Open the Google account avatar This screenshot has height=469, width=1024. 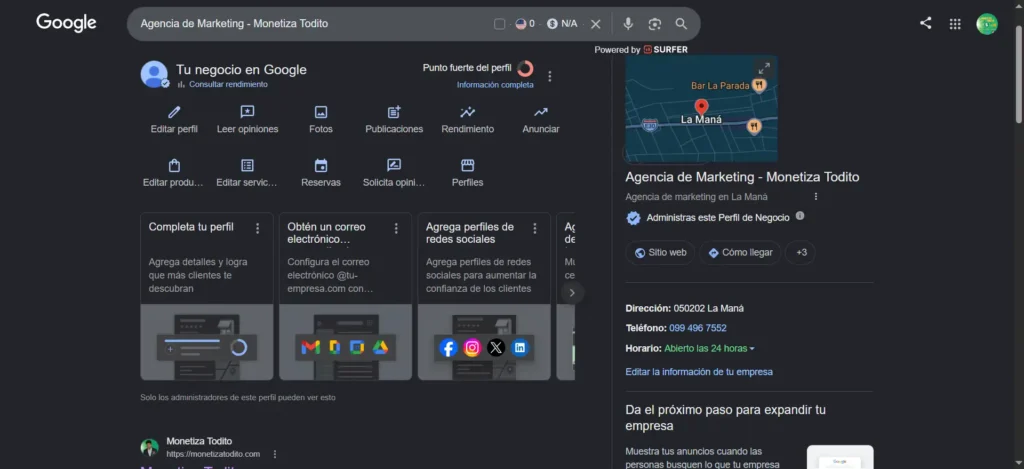click(987, 24)
